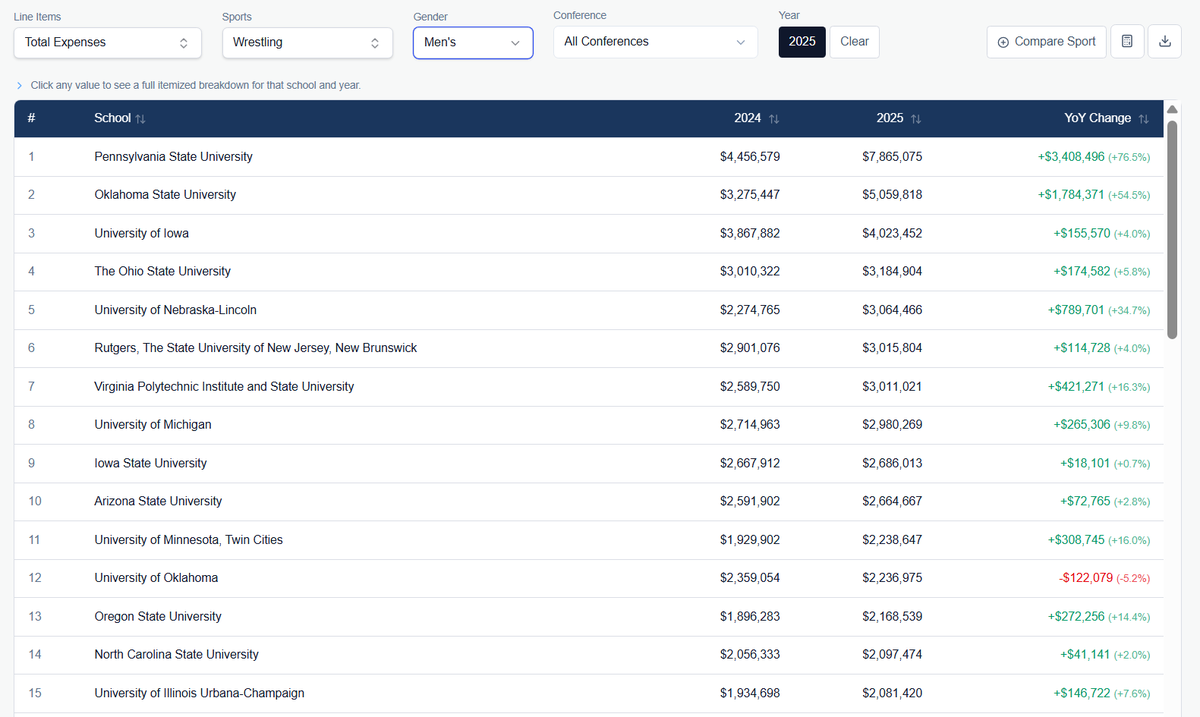The image size is (1200, 717).
Task: Click the Clear year button
Action: (855, 41)
